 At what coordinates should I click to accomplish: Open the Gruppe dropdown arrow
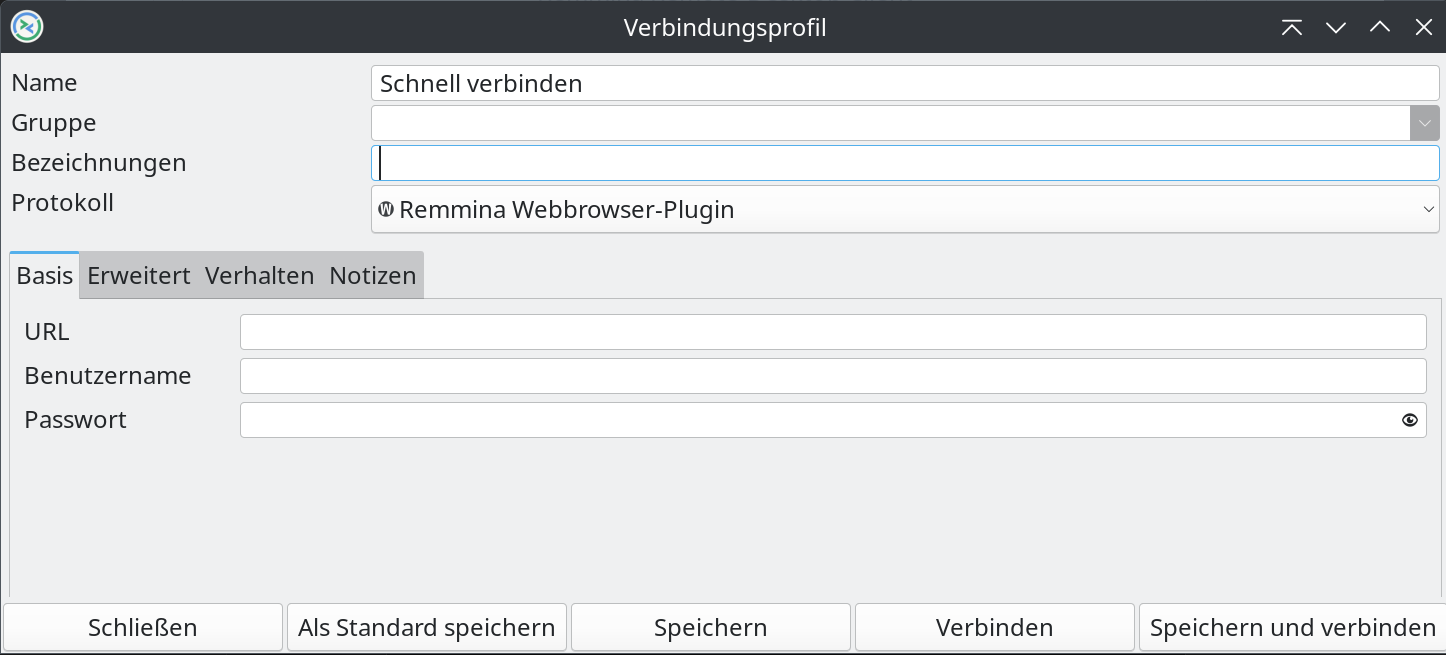click(x=1424, y=123)
